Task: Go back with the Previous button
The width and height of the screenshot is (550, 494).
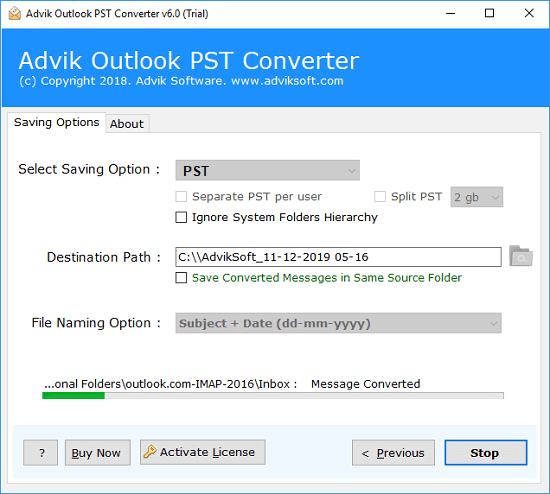Action: [x=394, y=453]
